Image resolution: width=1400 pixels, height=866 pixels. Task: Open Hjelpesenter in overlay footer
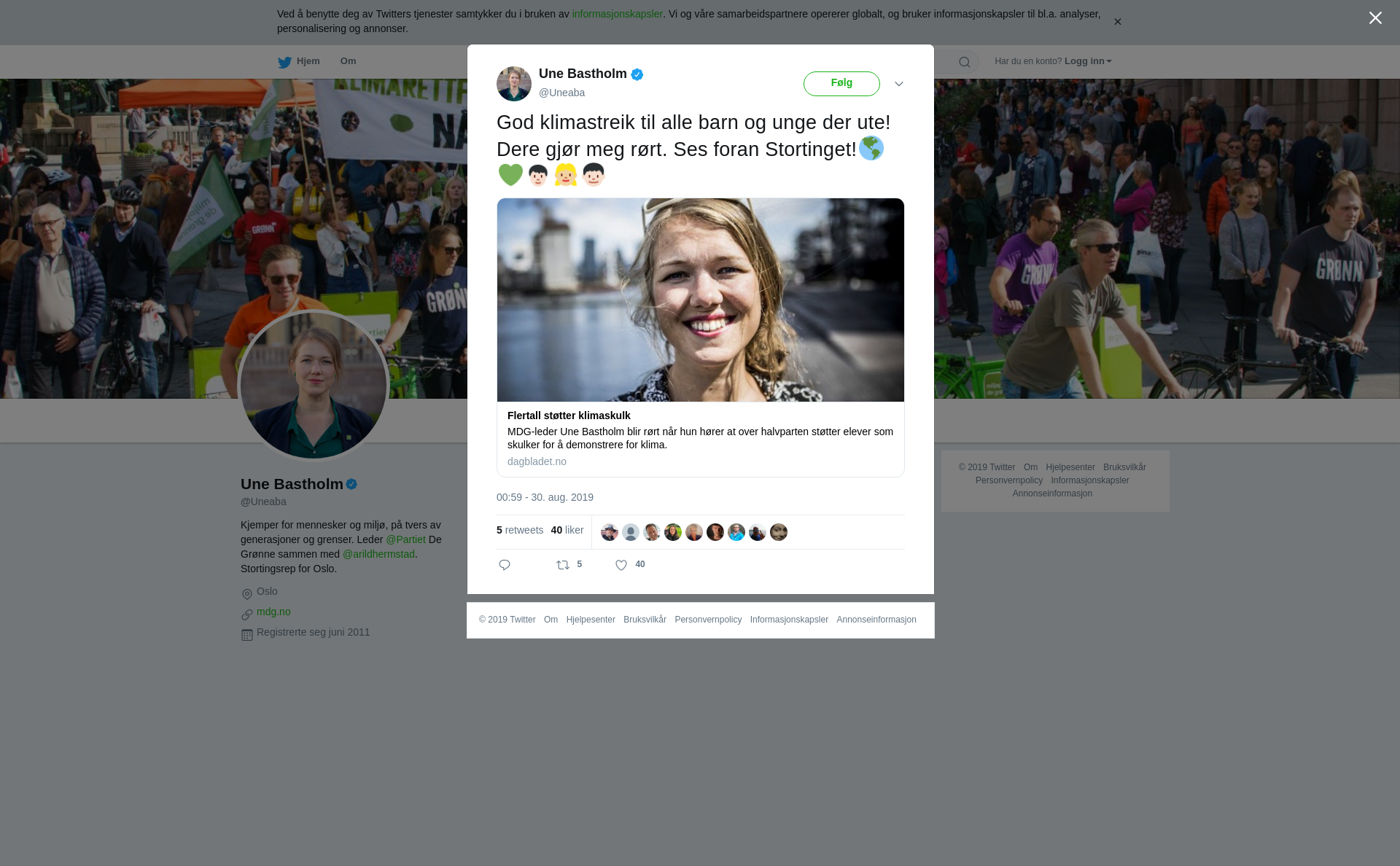pos(591,620)
